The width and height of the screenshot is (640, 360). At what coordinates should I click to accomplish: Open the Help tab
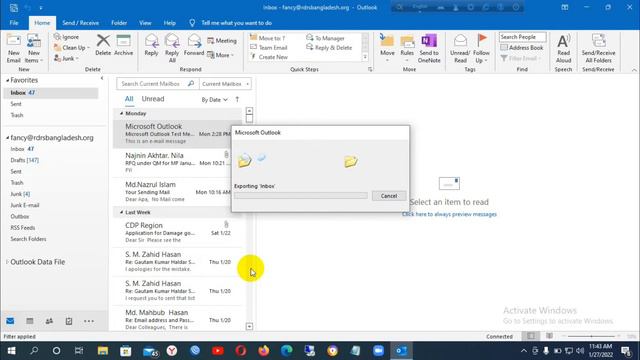pos(169,23)
